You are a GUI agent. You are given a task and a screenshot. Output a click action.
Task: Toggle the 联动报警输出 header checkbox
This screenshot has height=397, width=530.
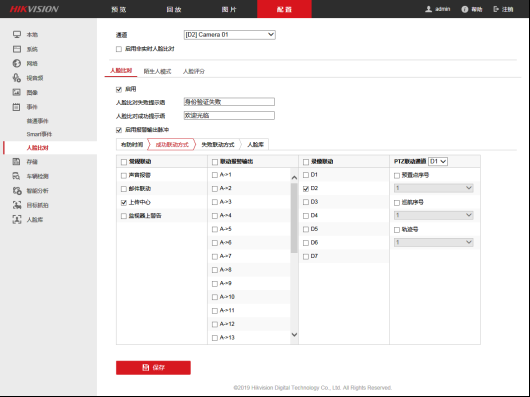tap(215, 162)
